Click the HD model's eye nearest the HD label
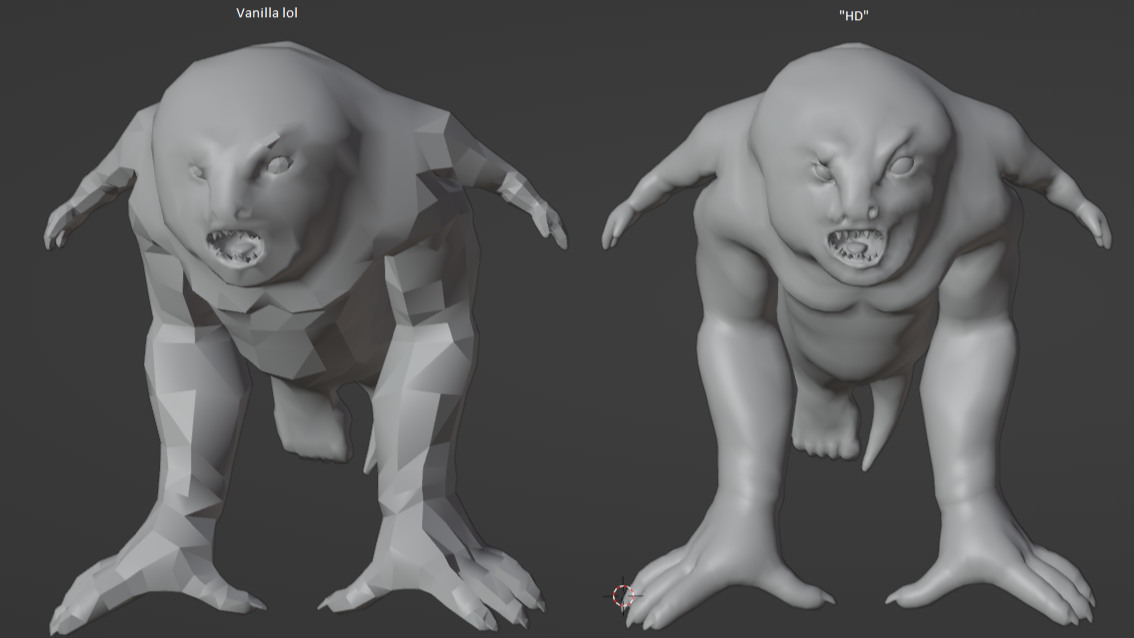This screenshot has height=638, width=1134. pyautogui.click(x=901, y=166)
